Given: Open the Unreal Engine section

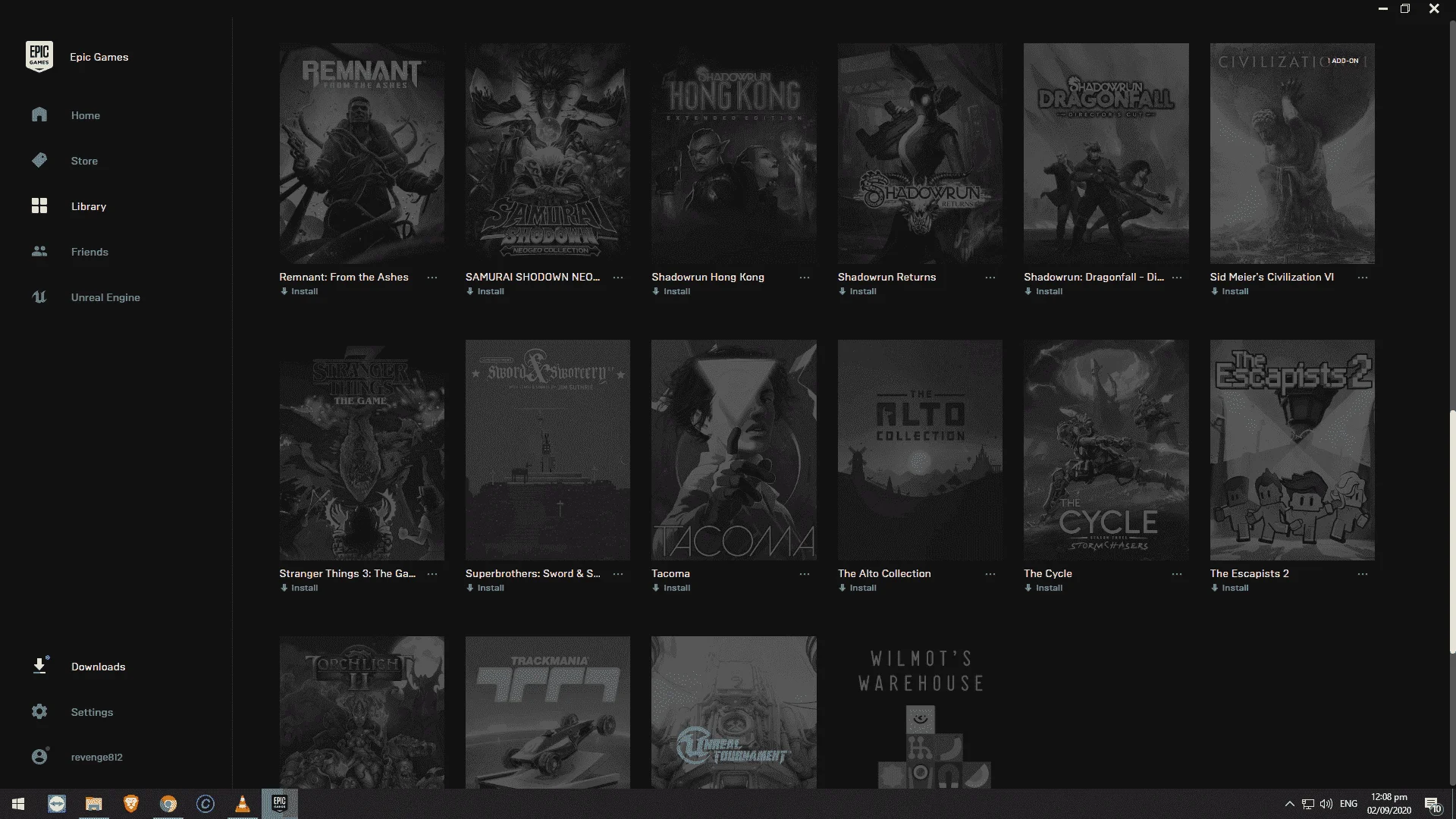Looking at the screenshot, I should [x=105, y=297].
